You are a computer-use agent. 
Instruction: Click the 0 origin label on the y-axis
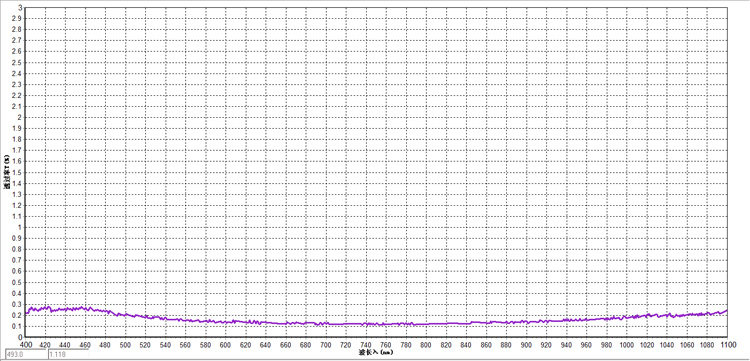click(x=20, y=338)
